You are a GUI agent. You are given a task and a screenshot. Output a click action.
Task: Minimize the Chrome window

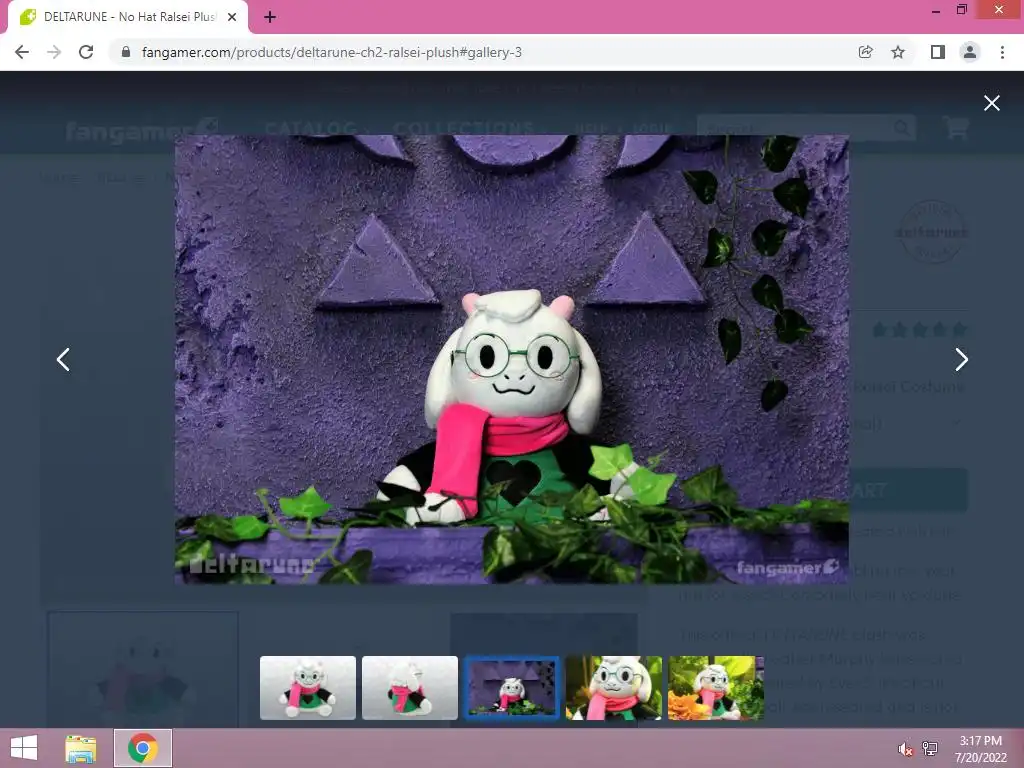click(936, 10)
